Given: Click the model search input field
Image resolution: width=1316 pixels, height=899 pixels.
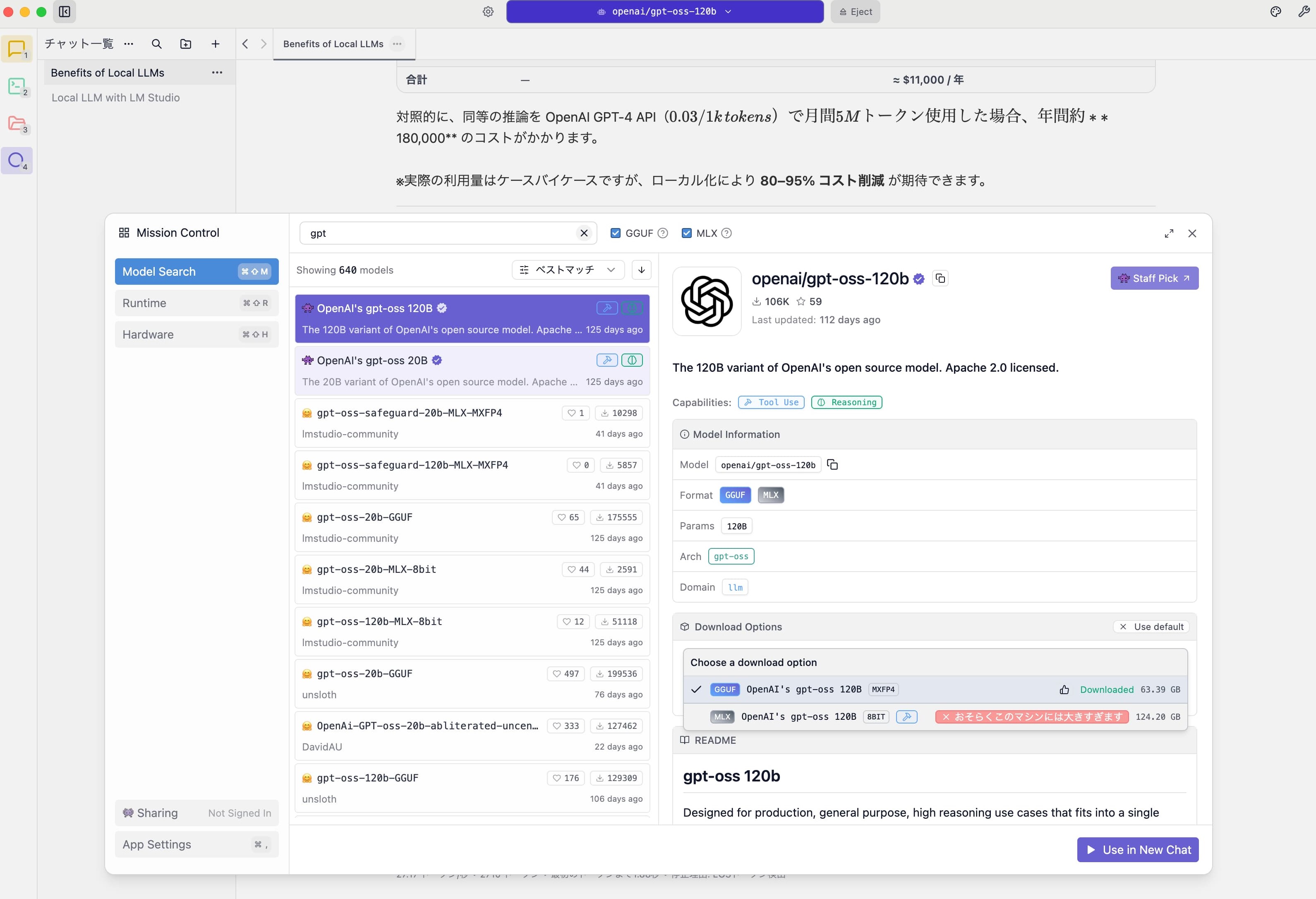Looking at the screenshot, I should click(442, 233).
